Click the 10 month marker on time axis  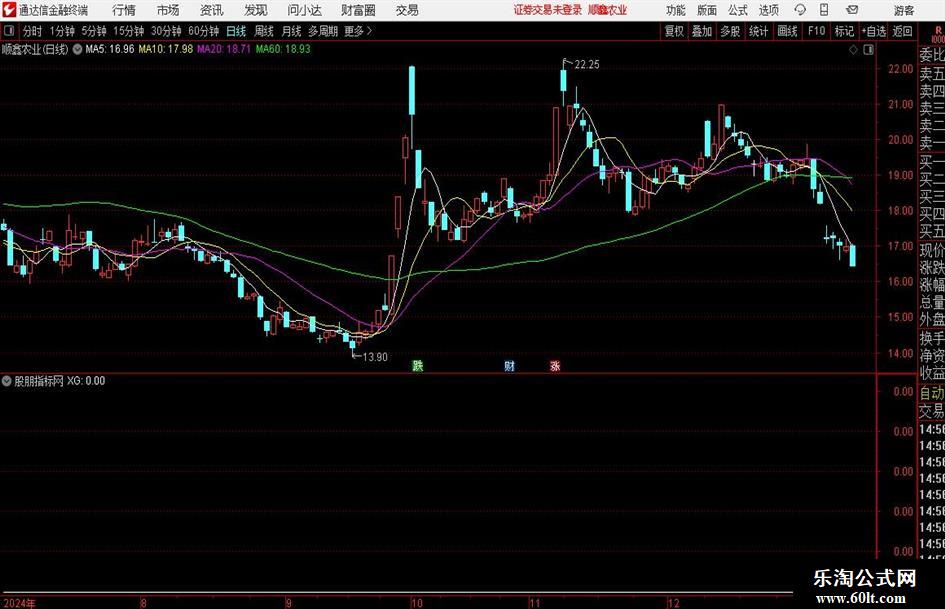pyautogui.click(x=416, y=602)
